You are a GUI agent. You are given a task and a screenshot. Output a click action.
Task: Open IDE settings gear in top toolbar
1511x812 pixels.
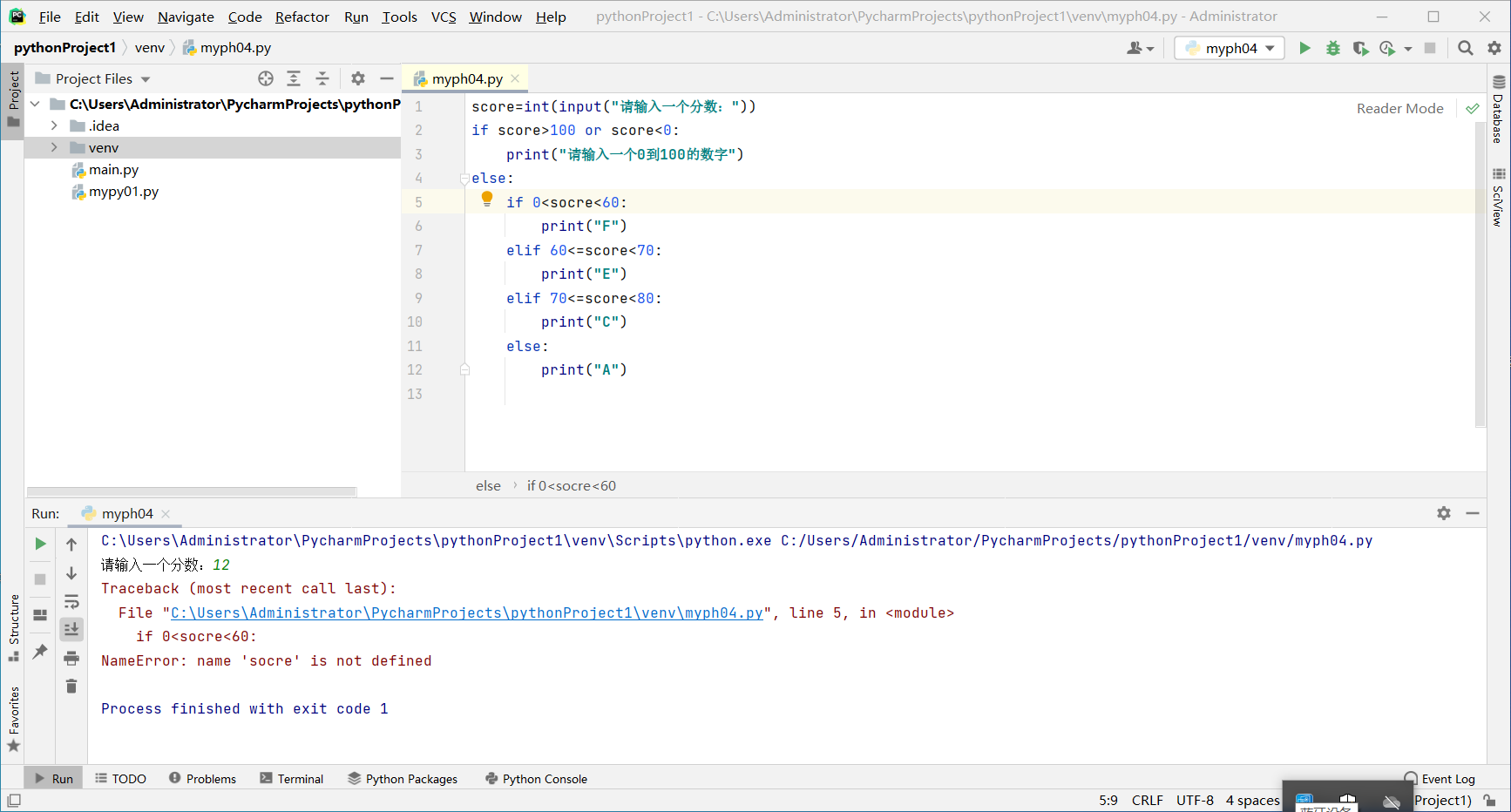[1494, 48]
